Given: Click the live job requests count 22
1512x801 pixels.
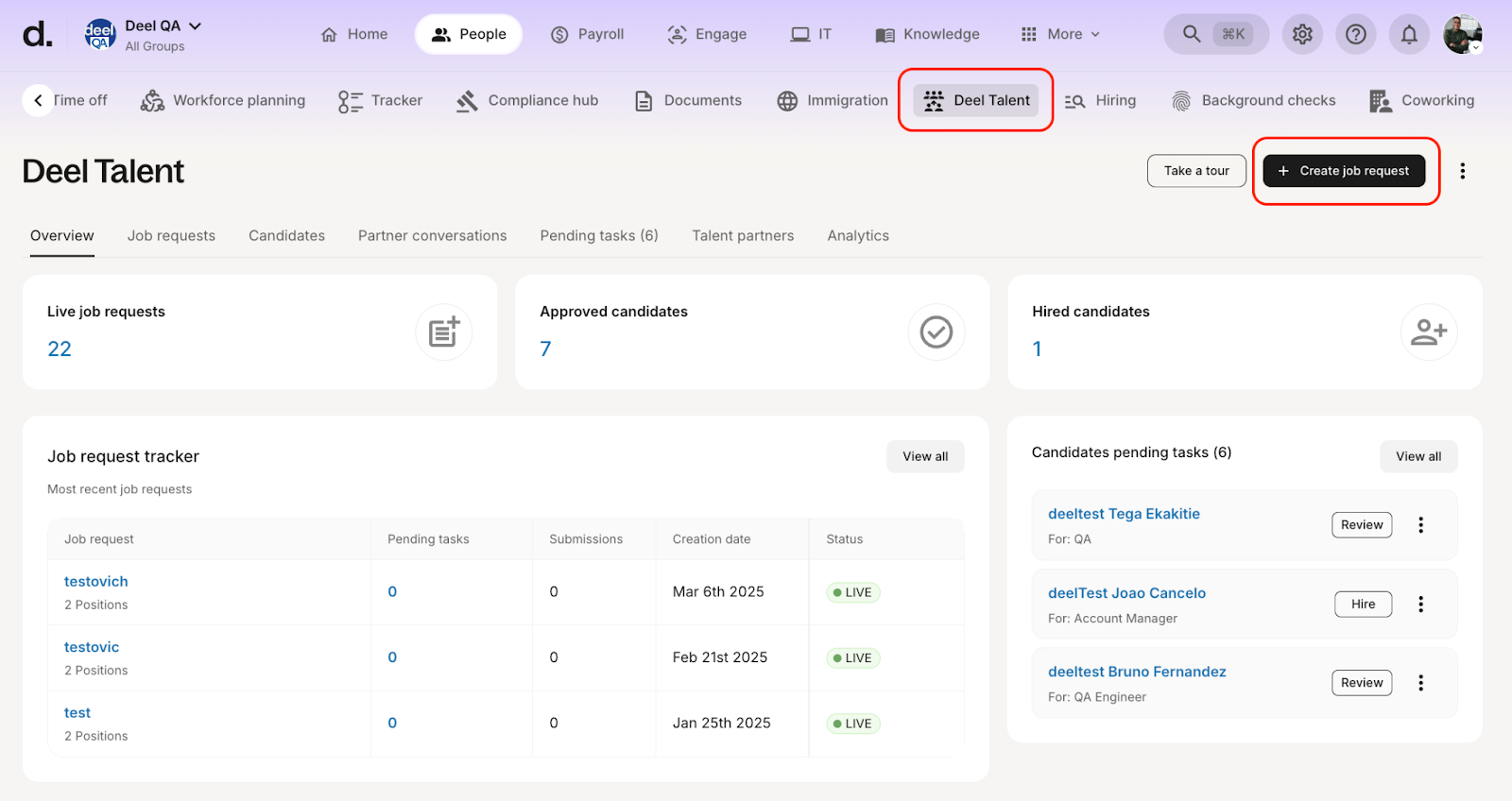Looking at the screenshot, I should pyautogui.click(x=60, y=349).
